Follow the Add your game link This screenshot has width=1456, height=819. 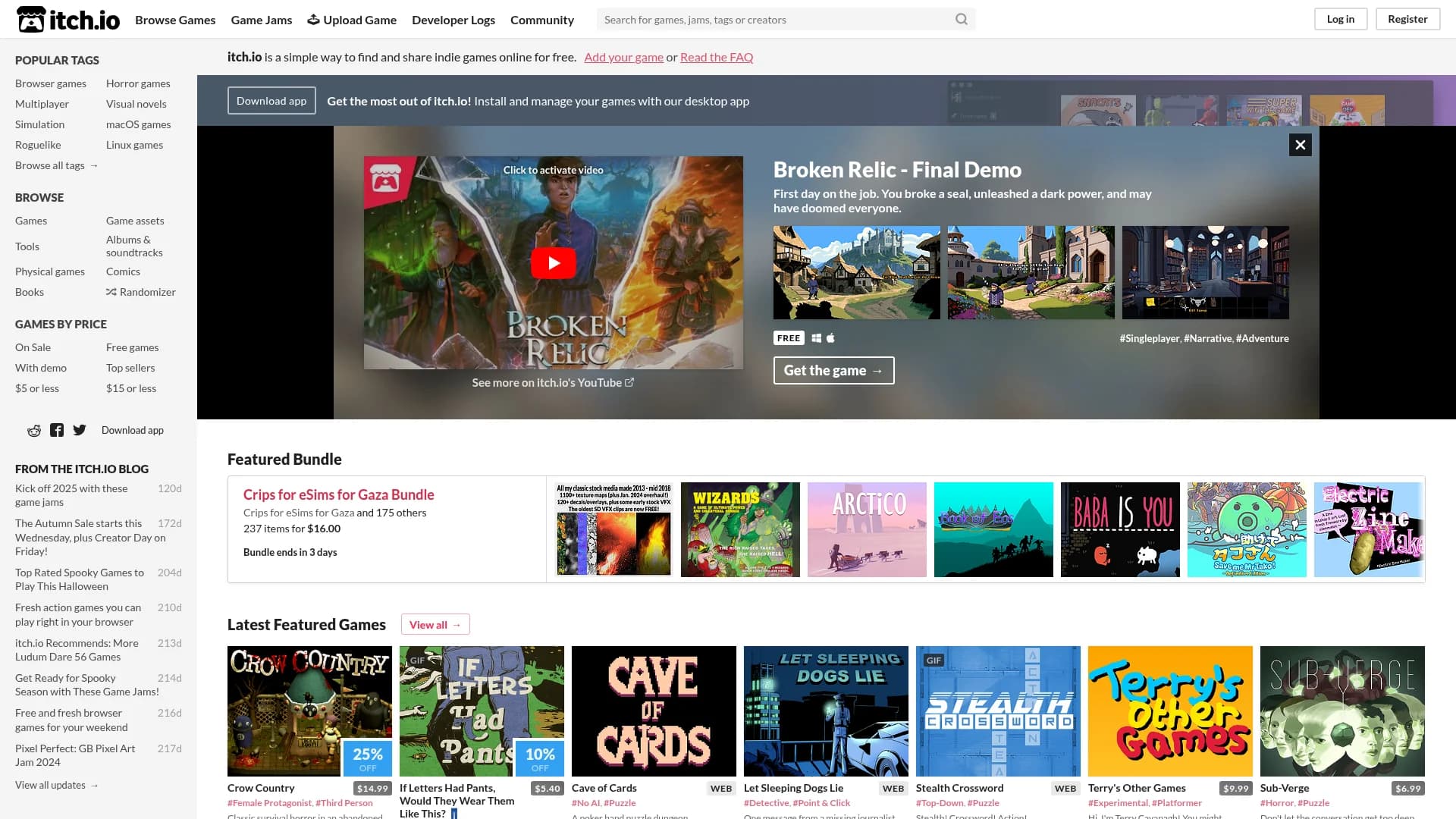click(623, 57)
